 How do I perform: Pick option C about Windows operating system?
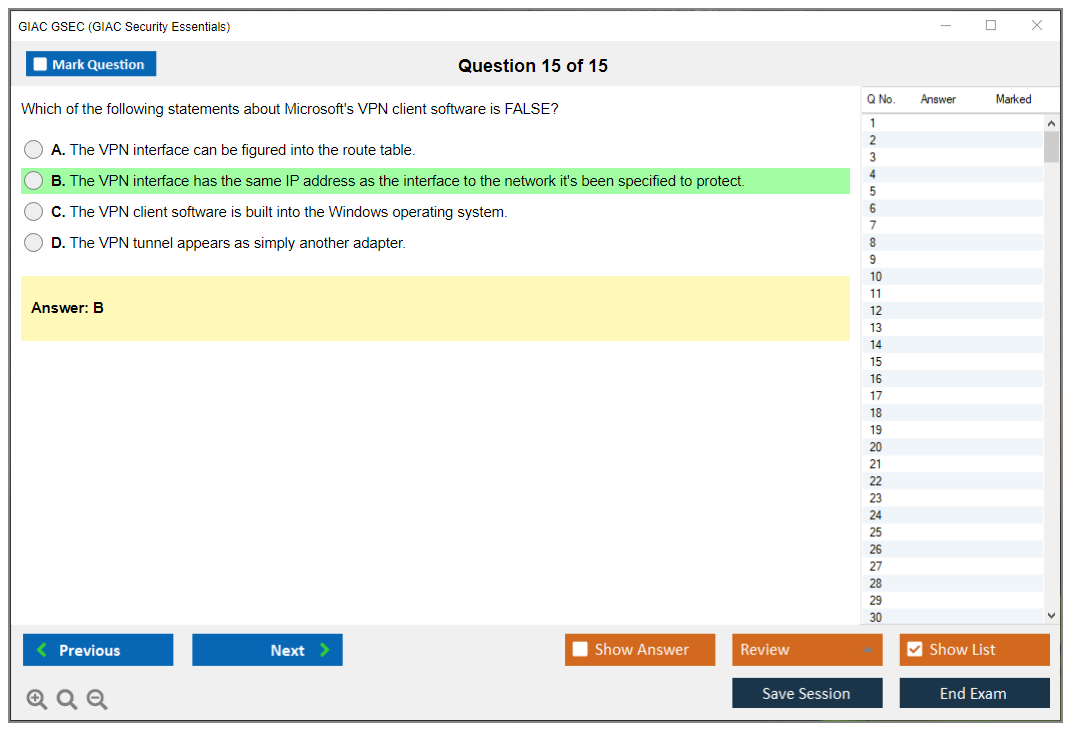[34, 212]
